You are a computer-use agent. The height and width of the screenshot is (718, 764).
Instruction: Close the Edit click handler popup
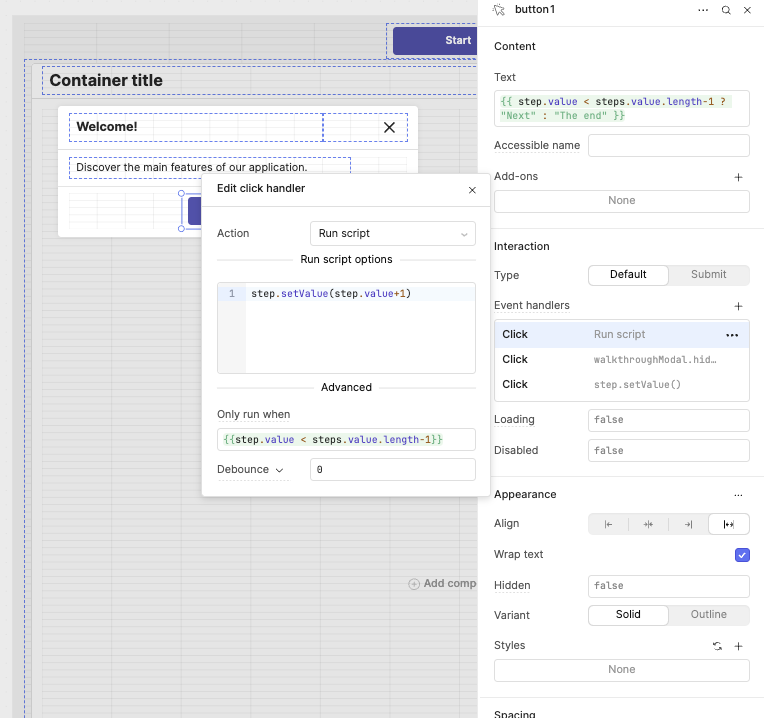point(472,189)
